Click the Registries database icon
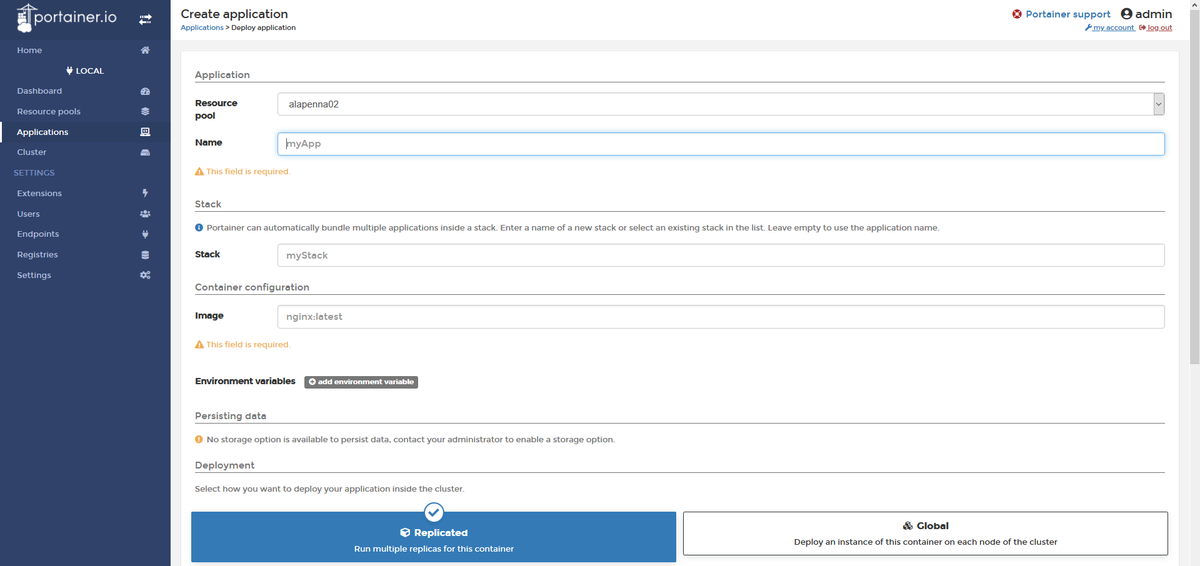The height and width of the screenshot is (566, 1200). pyautogui.click(x=145, y=255)
